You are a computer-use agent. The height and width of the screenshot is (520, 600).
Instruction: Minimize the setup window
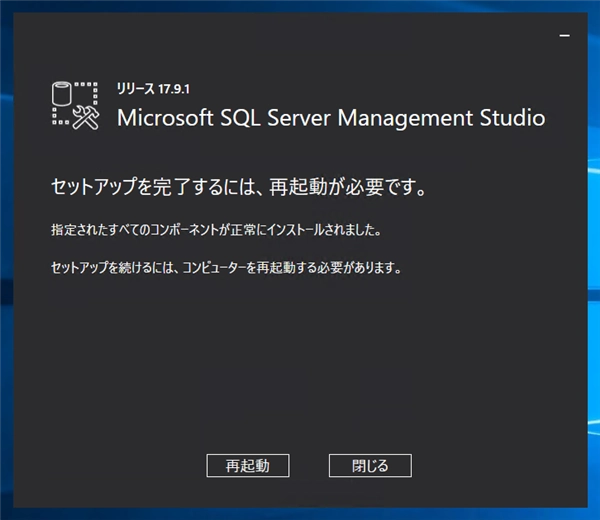click(x=566, y=35)
